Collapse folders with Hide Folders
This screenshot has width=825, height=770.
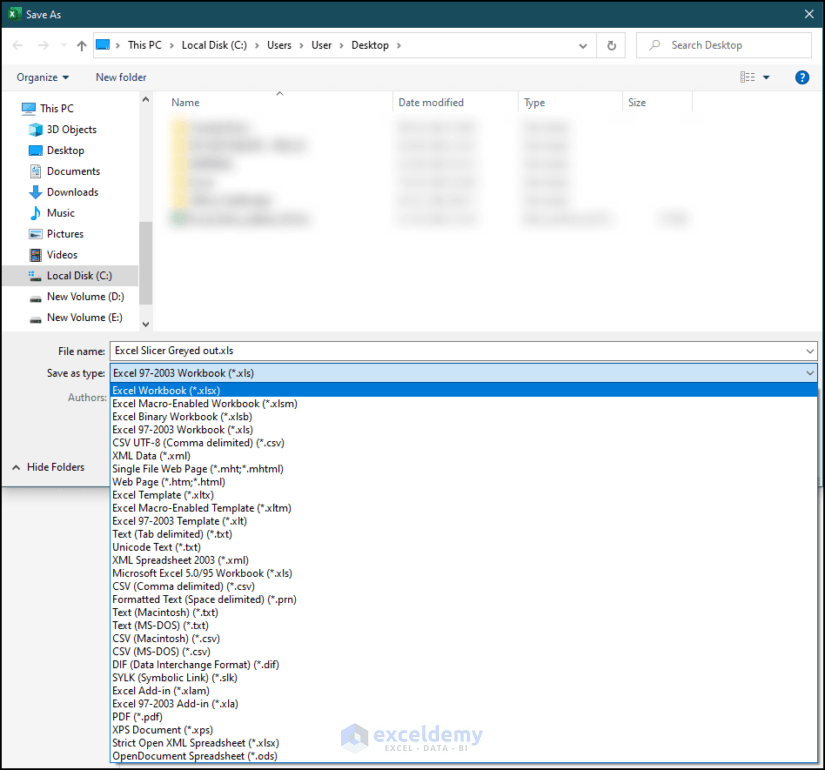coord(48,467)
